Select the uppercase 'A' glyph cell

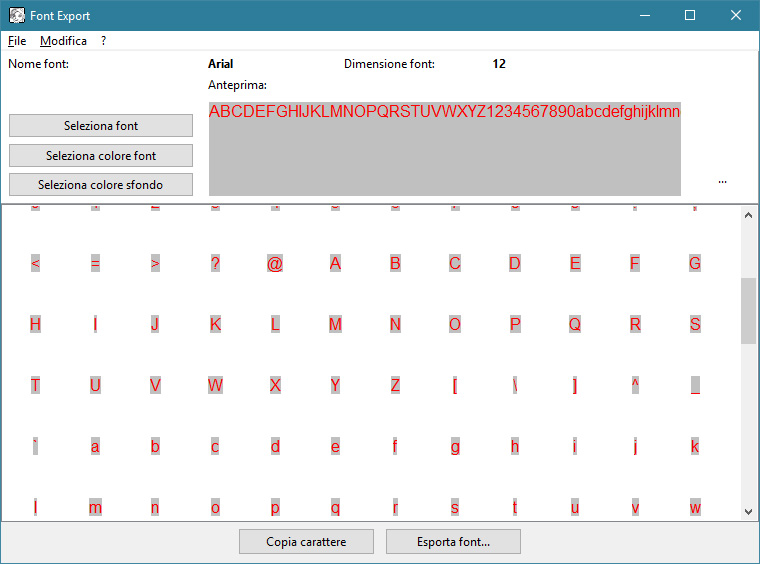click(335, 264)
